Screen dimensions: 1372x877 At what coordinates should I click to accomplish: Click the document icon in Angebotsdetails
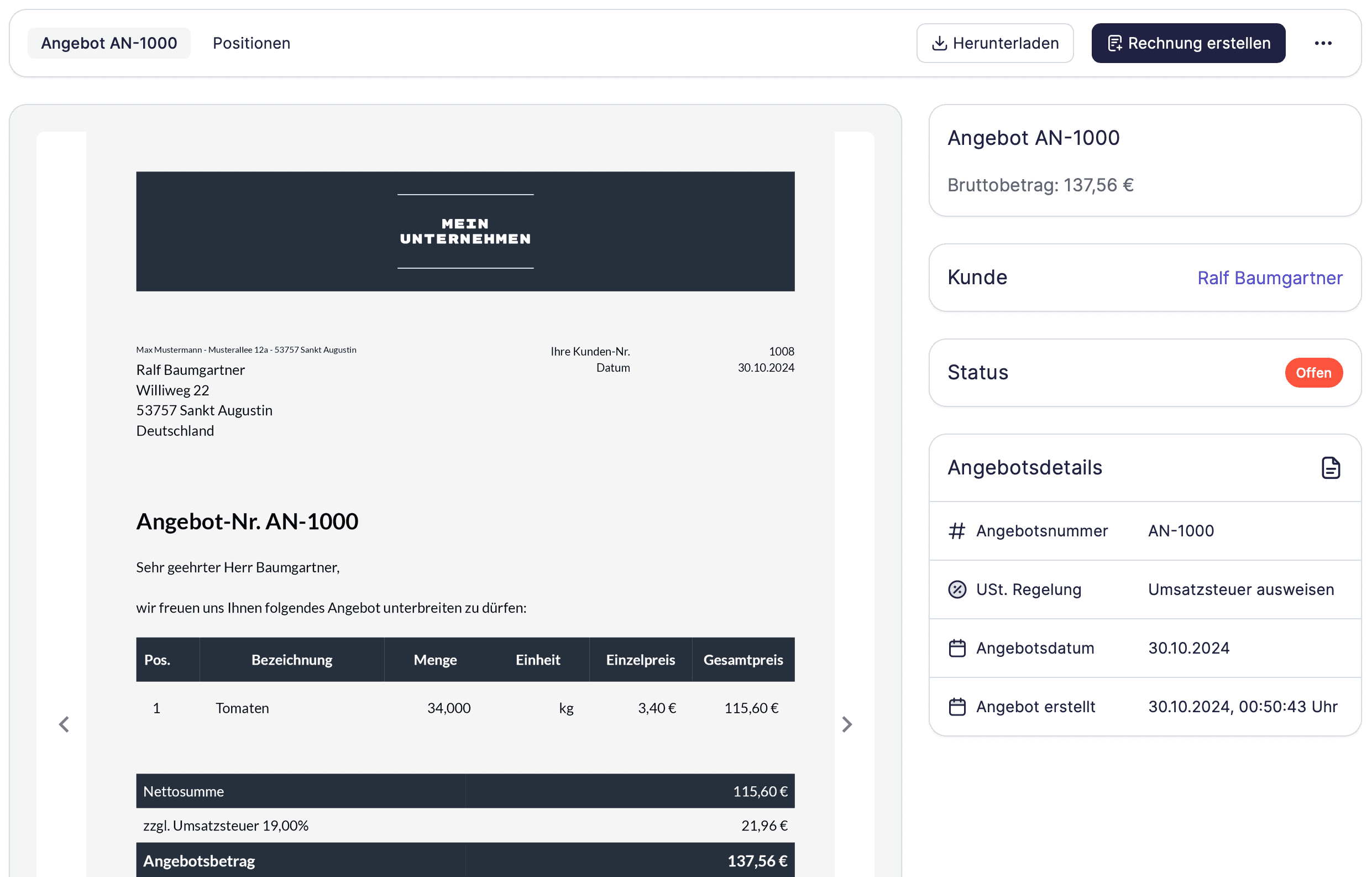[1331, 468]
